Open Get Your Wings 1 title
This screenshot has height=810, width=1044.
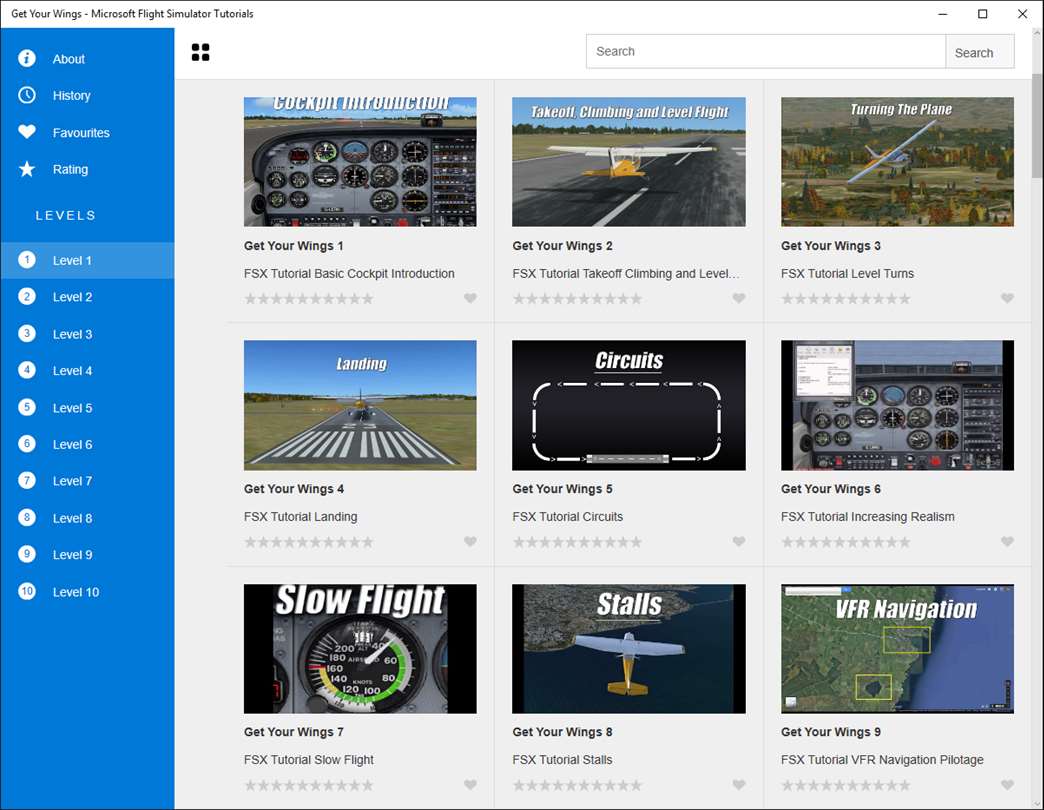(x=294, y=246)
